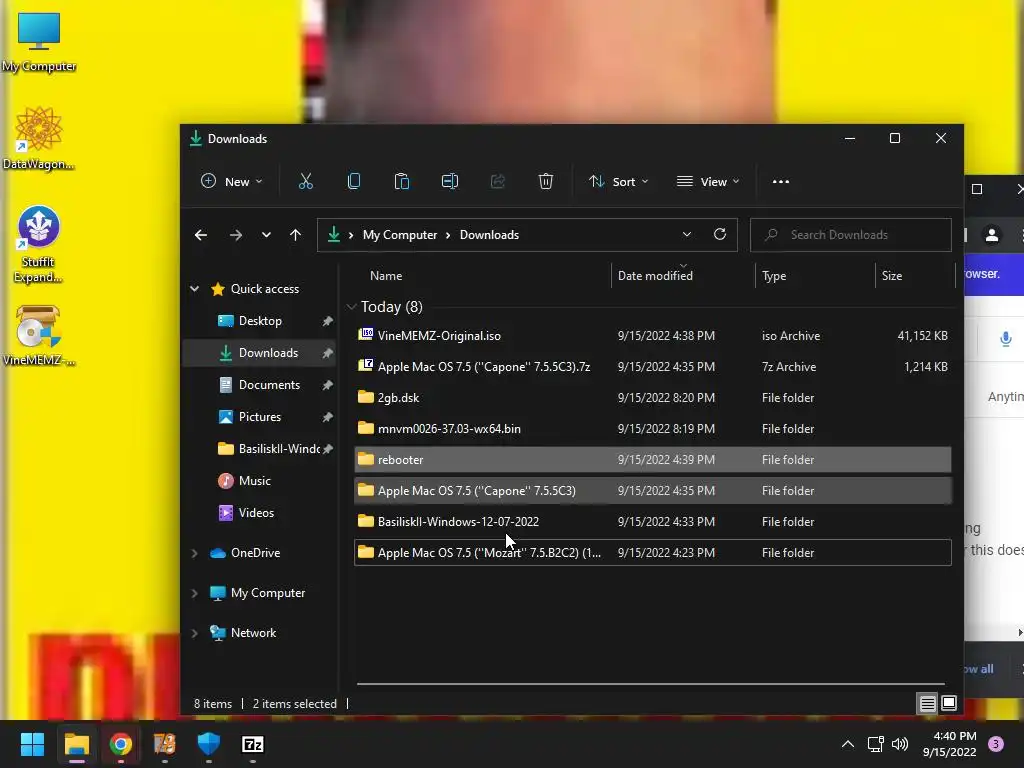Click Chrome icon in taskbar

click(121, 744)
